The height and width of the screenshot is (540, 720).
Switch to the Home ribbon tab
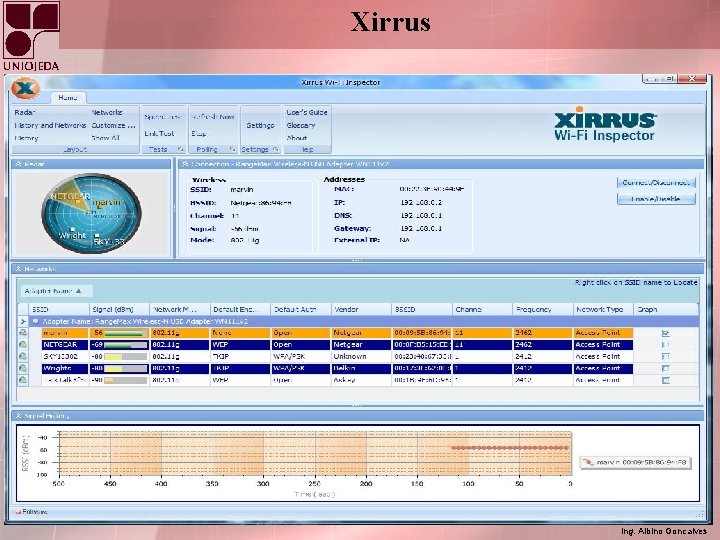tap(68, 98)
